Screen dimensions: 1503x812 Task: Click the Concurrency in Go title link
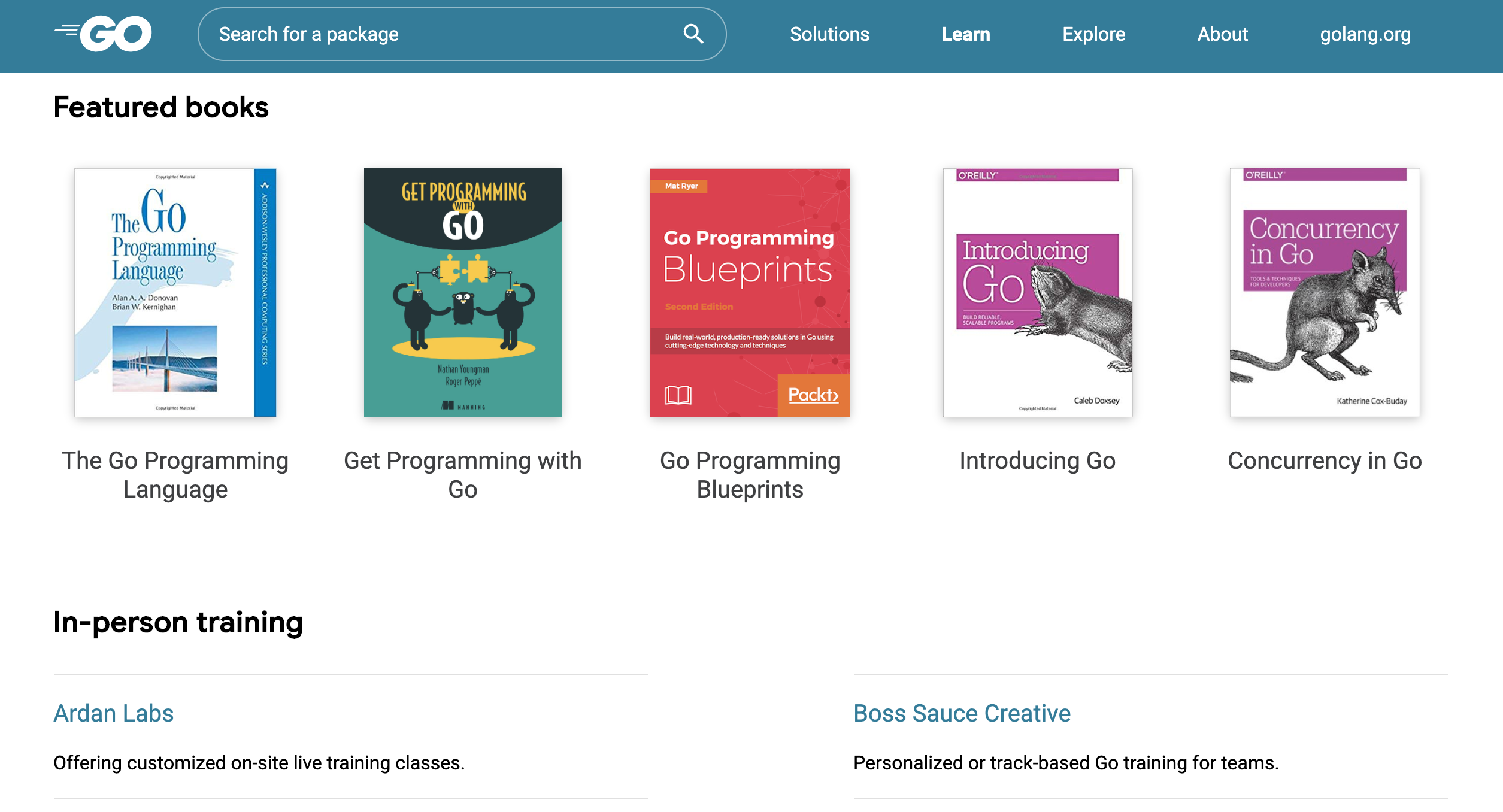pos(1325,460)
